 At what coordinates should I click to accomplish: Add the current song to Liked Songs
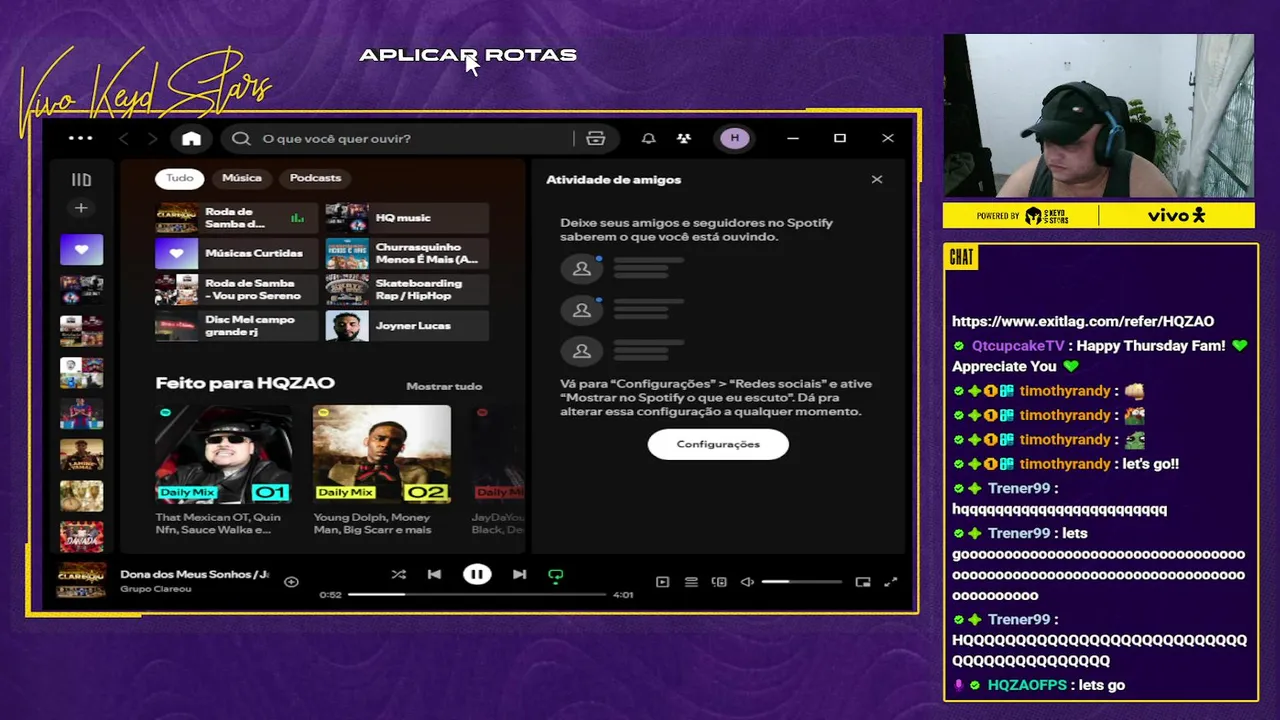point(291,582)
